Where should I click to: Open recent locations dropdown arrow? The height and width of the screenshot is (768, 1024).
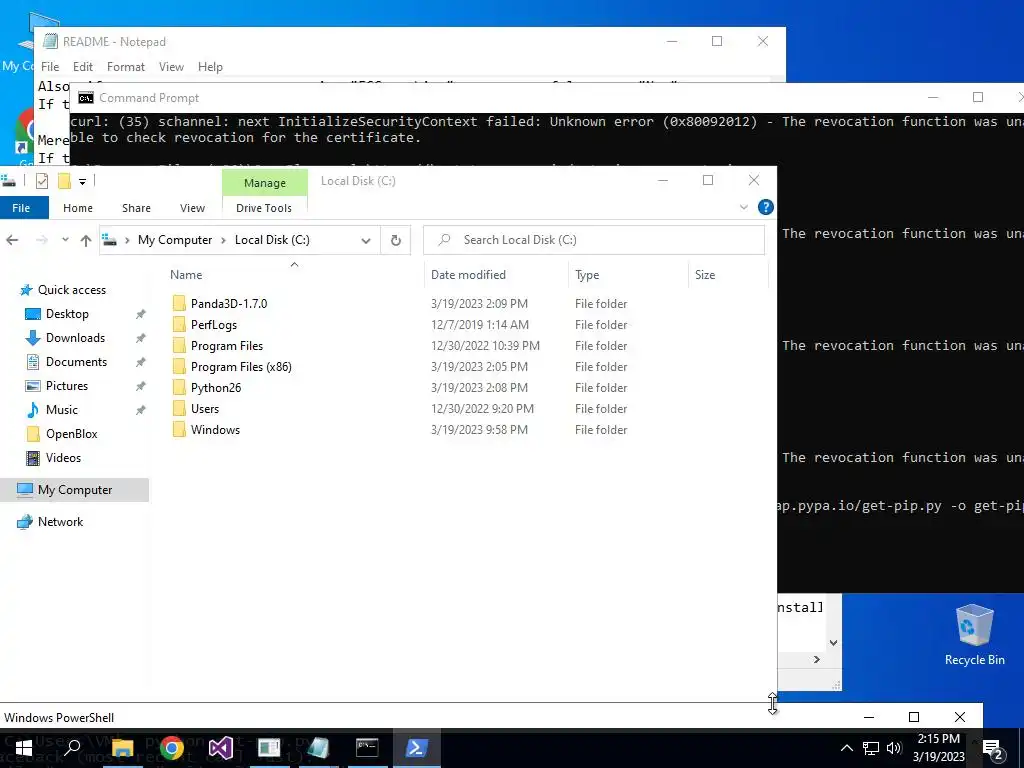pos(65,240)
